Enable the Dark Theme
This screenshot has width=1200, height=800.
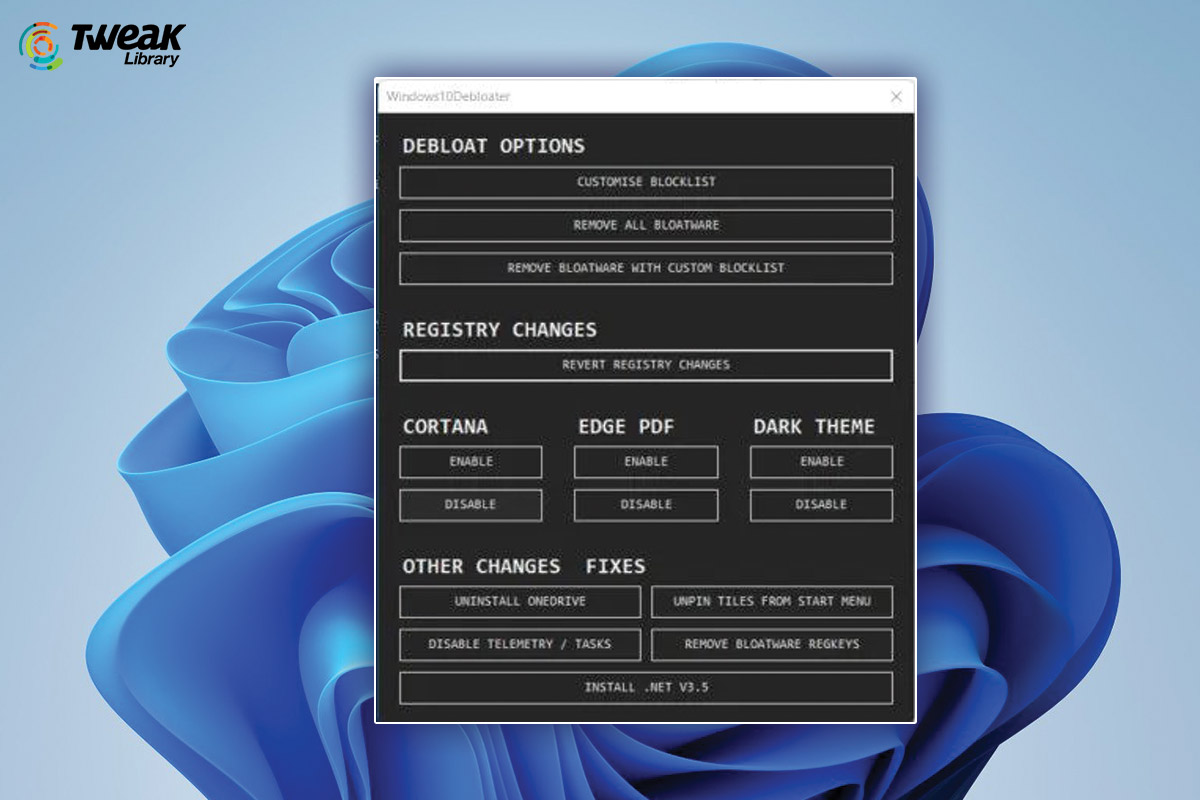pyautogui.click(x=820, y=461)
